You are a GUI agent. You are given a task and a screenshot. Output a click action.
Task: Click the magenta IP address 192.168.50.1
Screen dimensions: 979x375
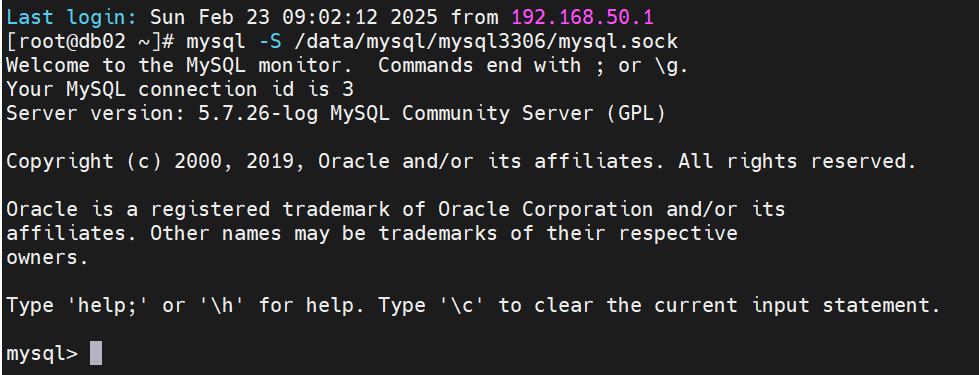[583, 17]
